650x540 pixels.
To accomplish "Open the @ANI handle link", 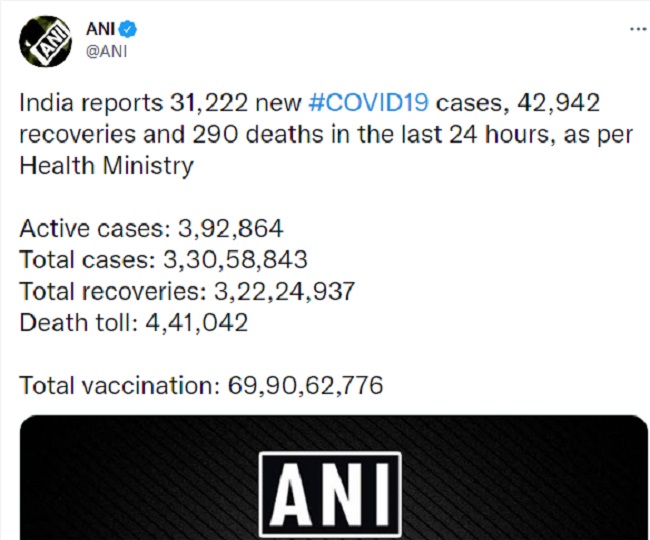I will (106, 51).
